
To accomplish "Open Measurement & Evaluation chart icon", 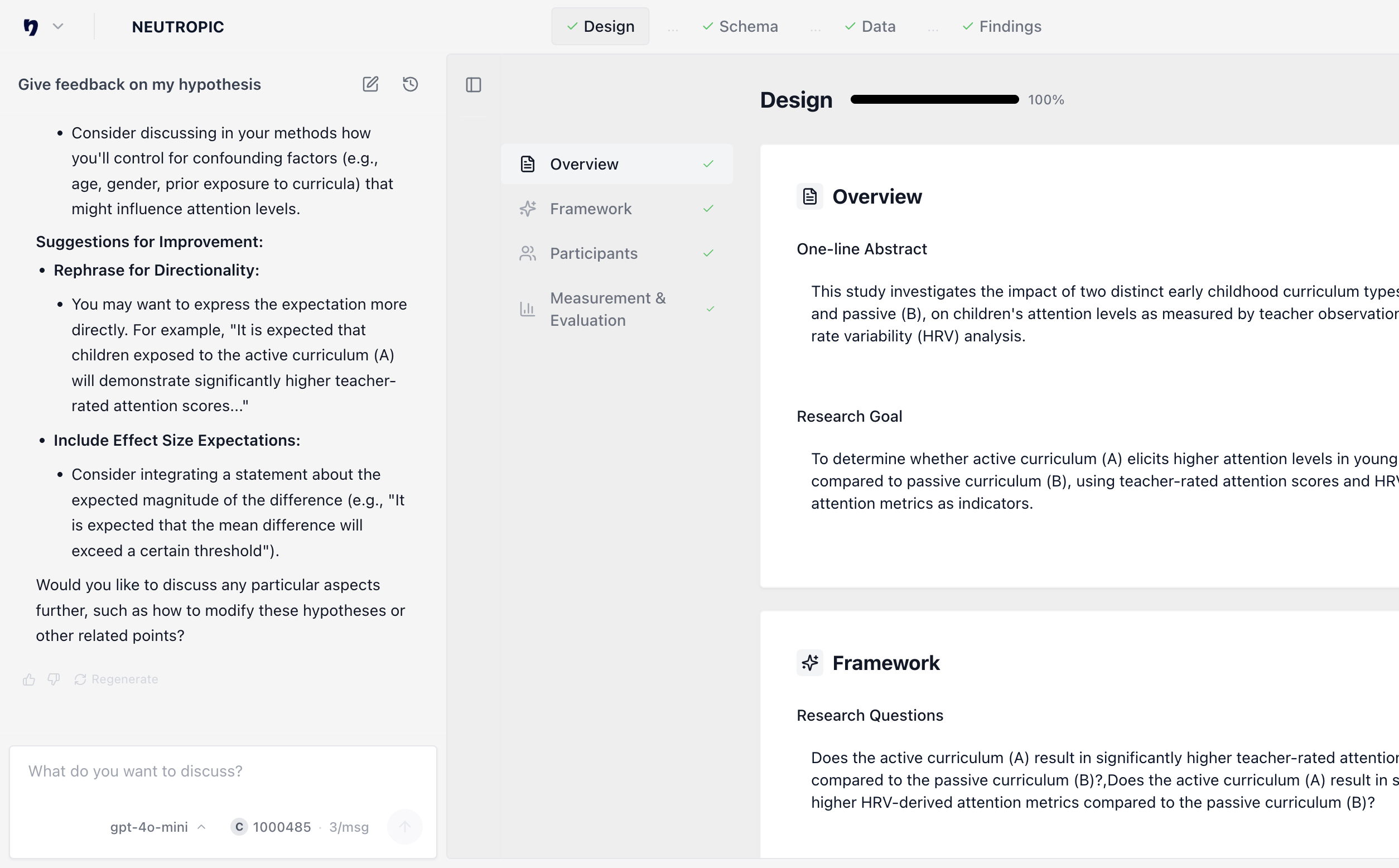I will pyautogui.click(x=527, y=309).
